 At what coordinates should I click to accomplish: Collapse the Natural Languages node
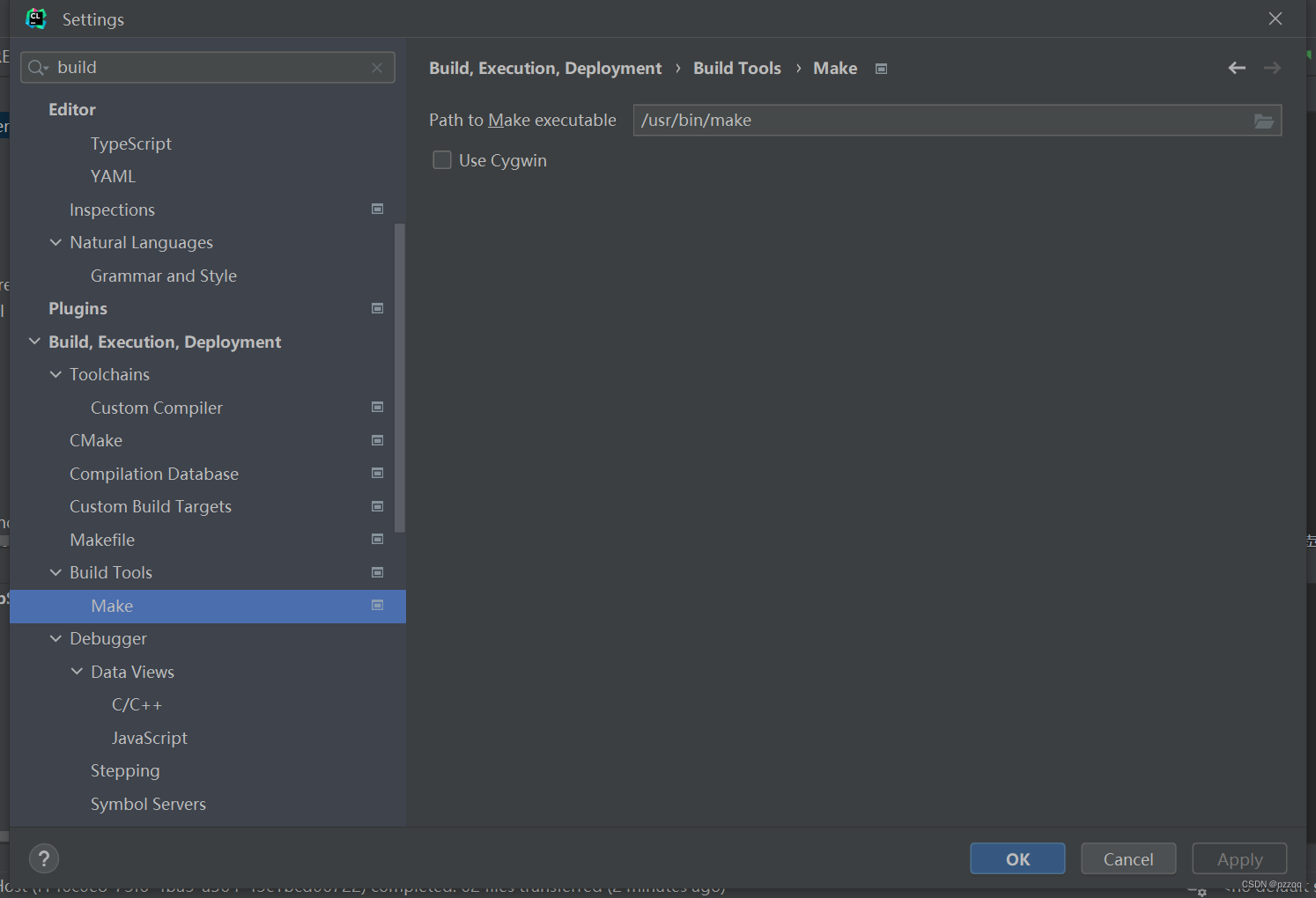[x=55, y=242]
